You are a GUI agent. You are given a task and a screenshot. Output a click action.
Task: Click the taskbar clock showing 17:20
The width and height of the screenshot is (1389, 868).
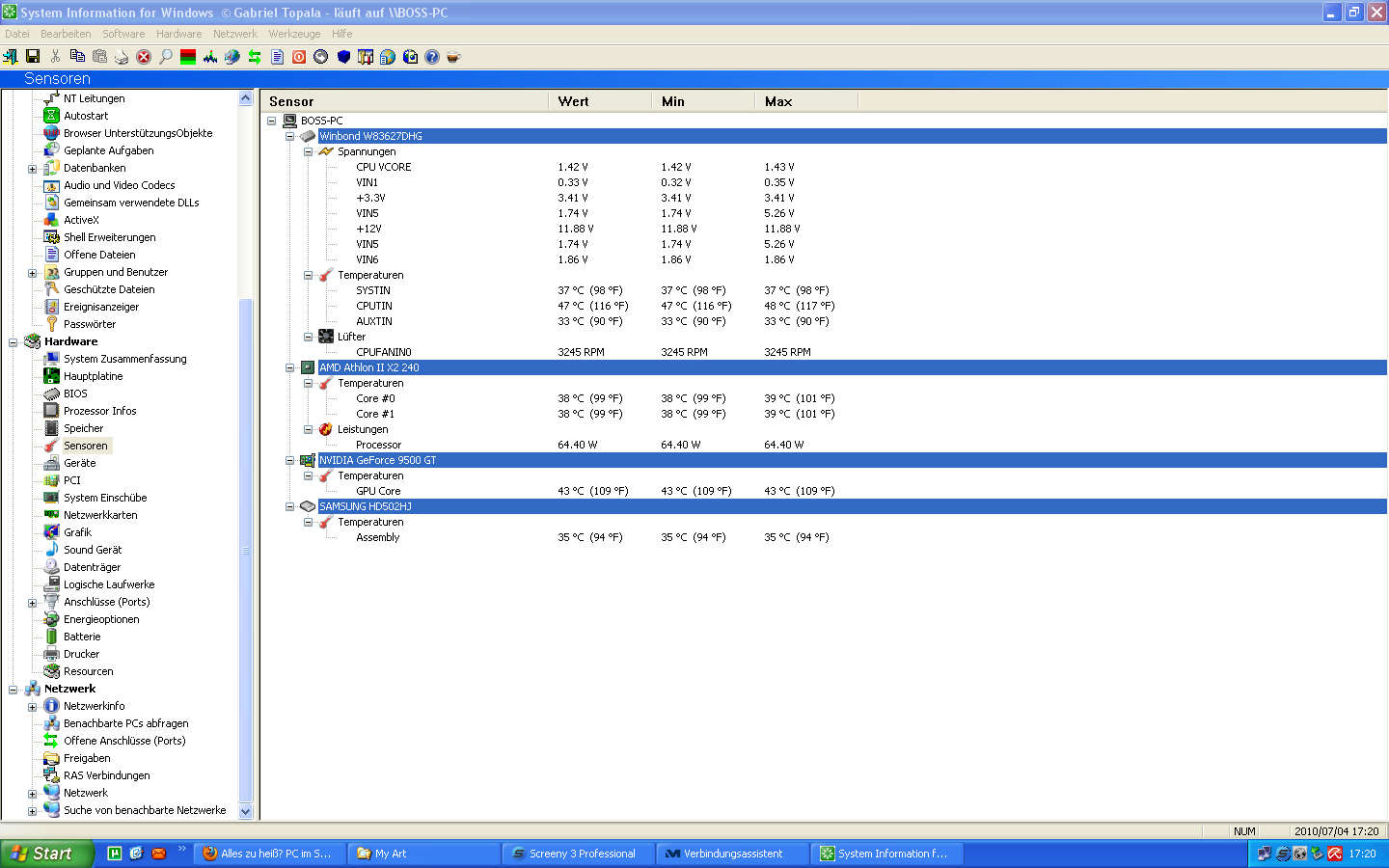pyautogui.click(x=1362, y=854)
